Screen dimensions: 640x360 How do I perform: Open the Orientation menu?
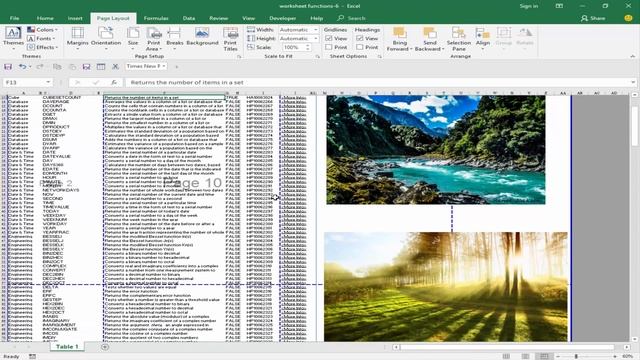(106, 38)
